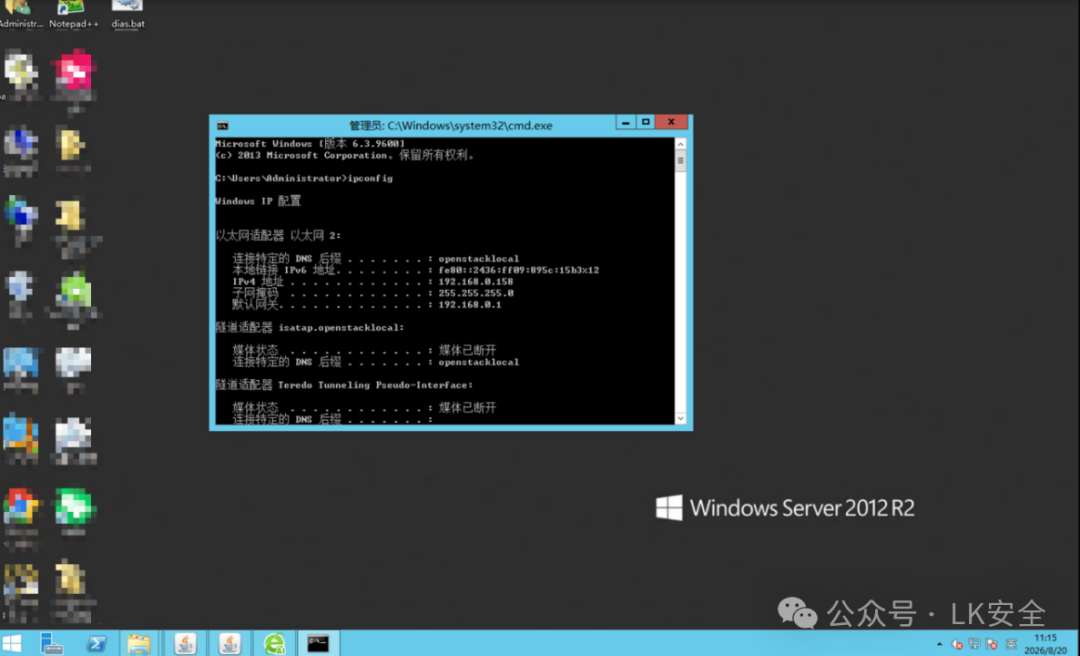The width and height of the screenshot is (1080, 656).
Task: Select the cmd.exe taskbar button
Action: (318, 644)
